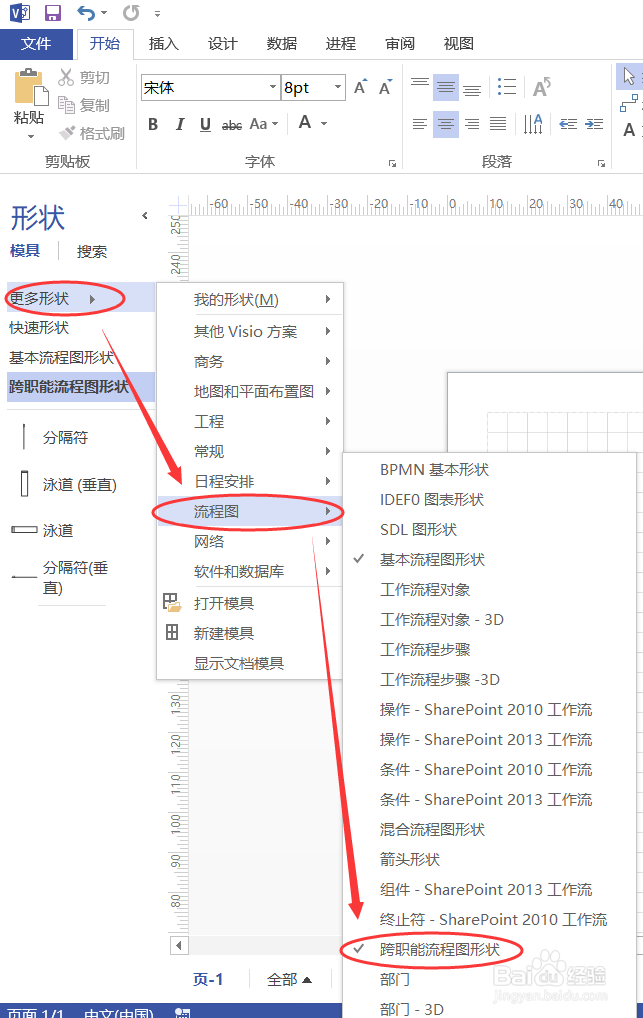
Task: Switch to the 数据 ribbon tab
Action: [282, 43]
